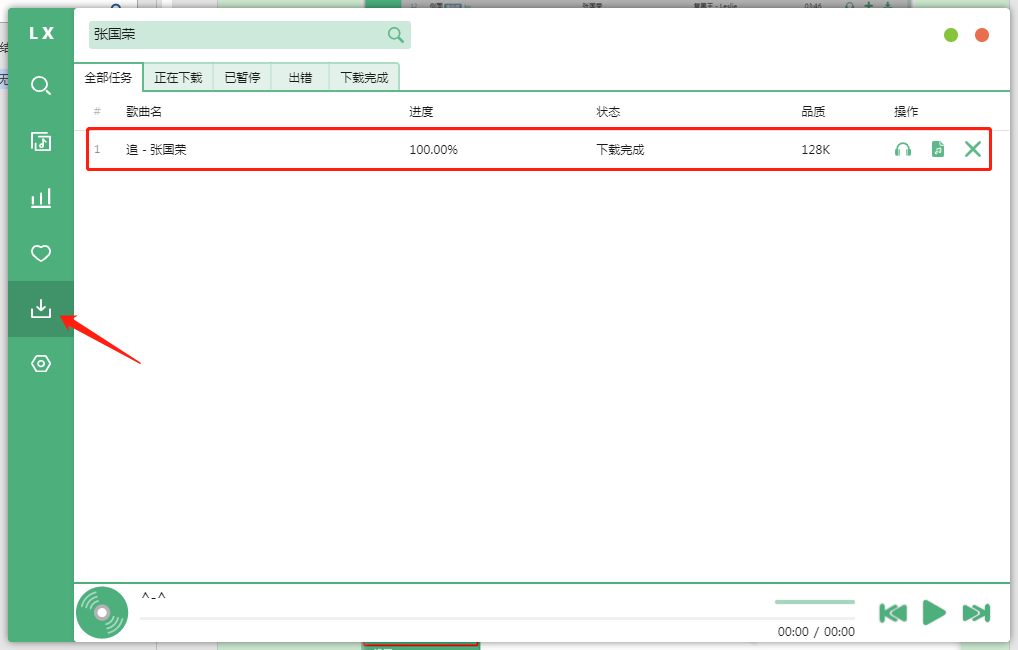Screen dimensions: 1018x650
Task: Click the volume slider in the player bar
Action: 814,601
